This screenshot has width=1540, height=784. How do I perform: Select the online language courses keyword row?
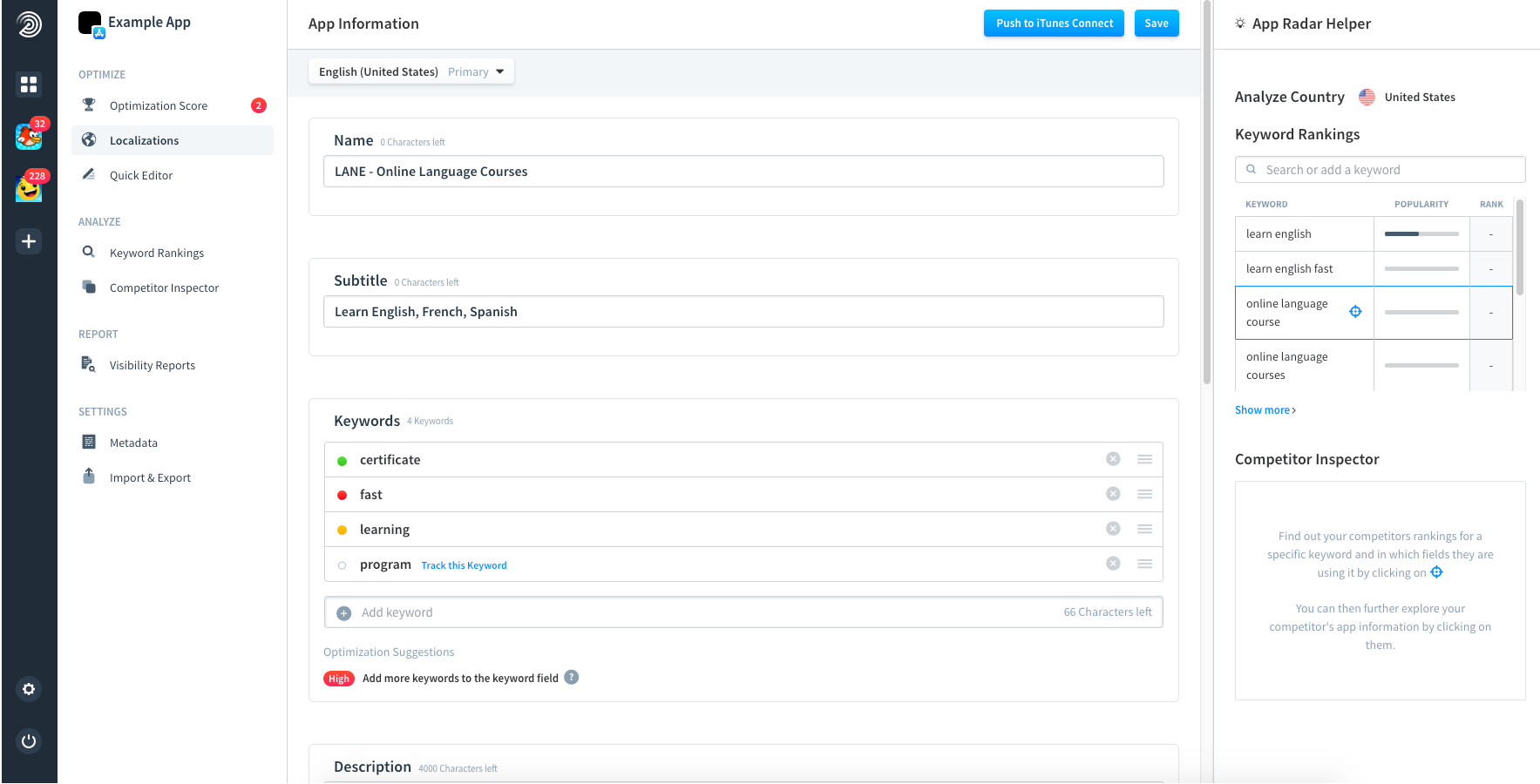tap(1374, 366)
